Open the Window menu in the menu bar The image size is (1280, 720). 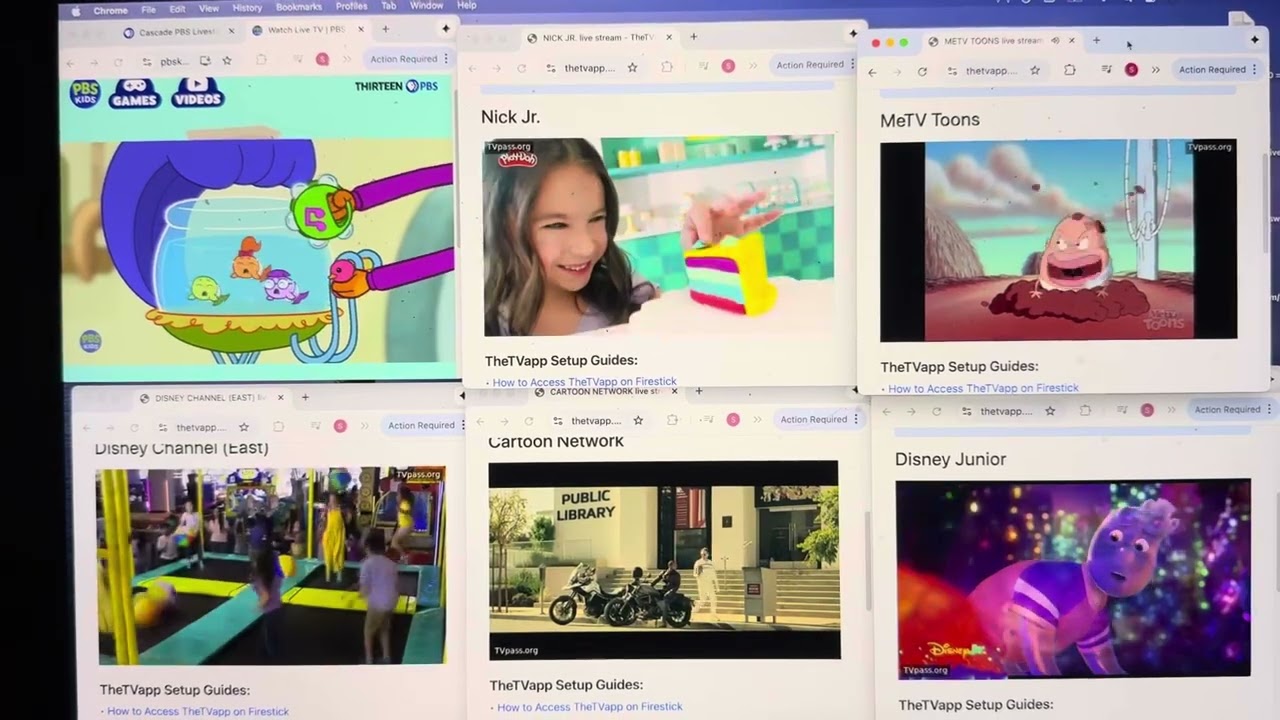(x=427, y=5)
